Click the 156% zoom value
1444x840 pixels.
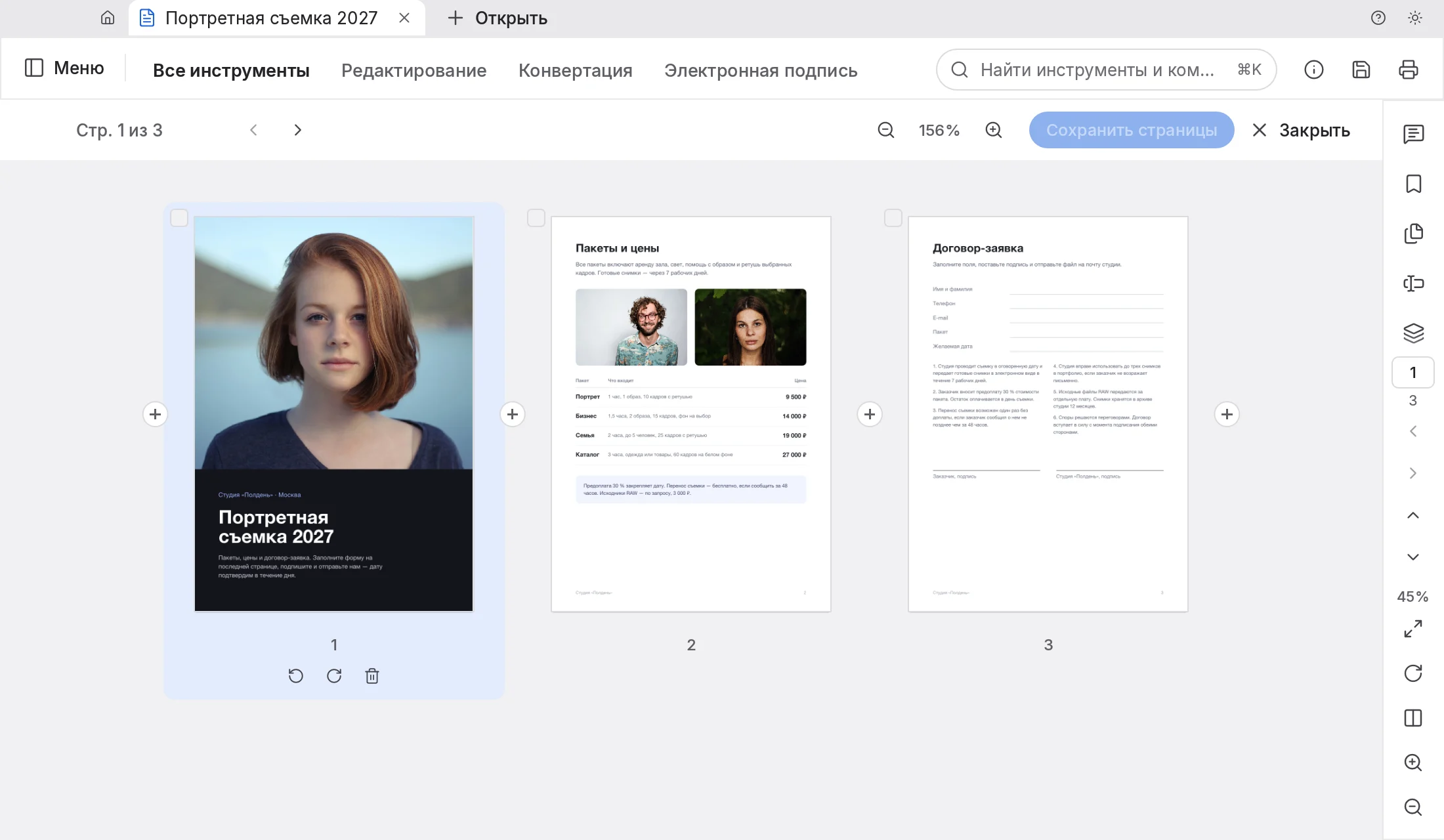[x=939, y=130]
